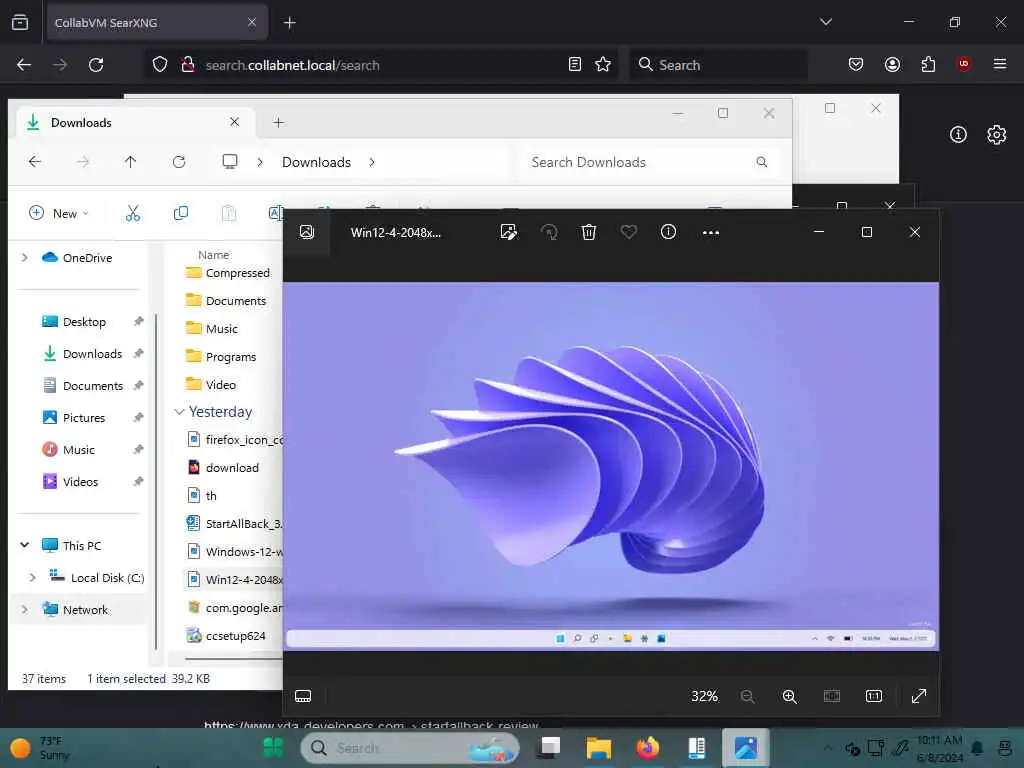This screenshot has width=1024, height=768.
Task: Expand breadcrumb chevron after Downloads
Action: click(372, 162)
